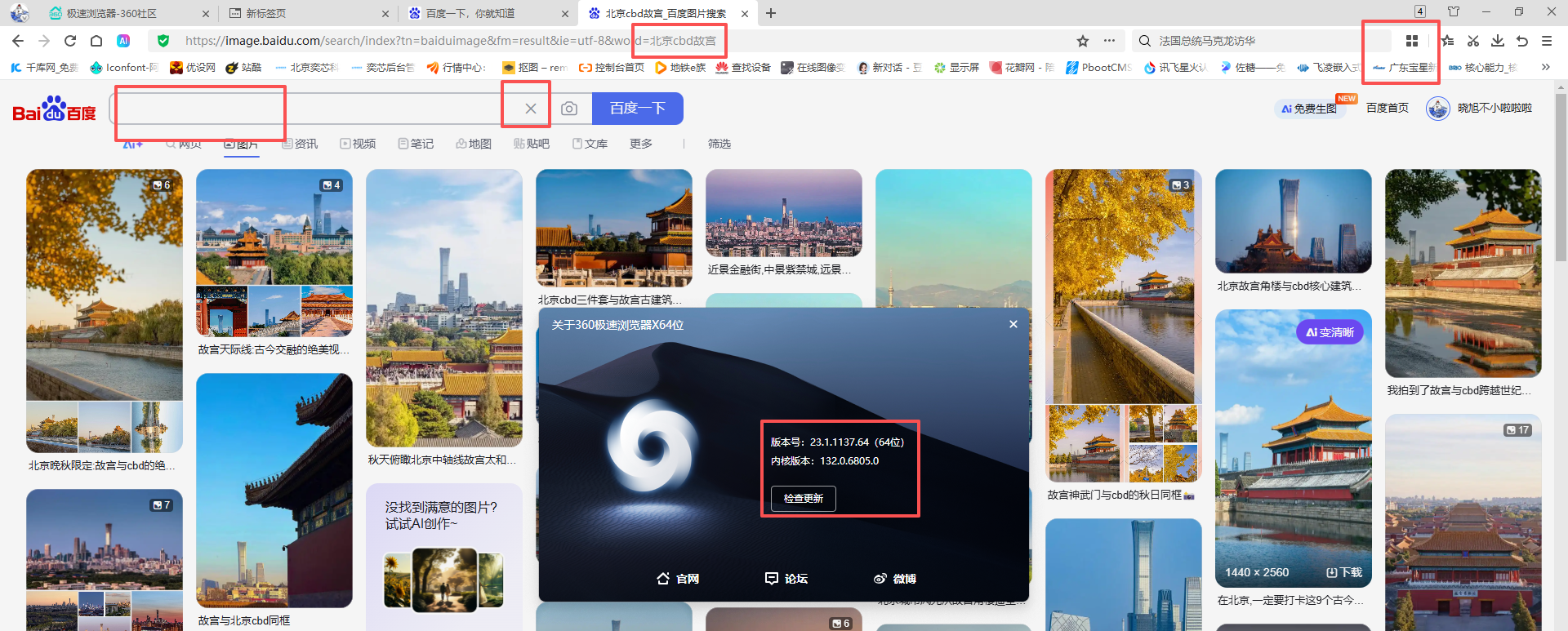The height and width of the screenshot is (631, 1568).
Task: Open the address bar three-dot more options
Action: pos(1109,41)
